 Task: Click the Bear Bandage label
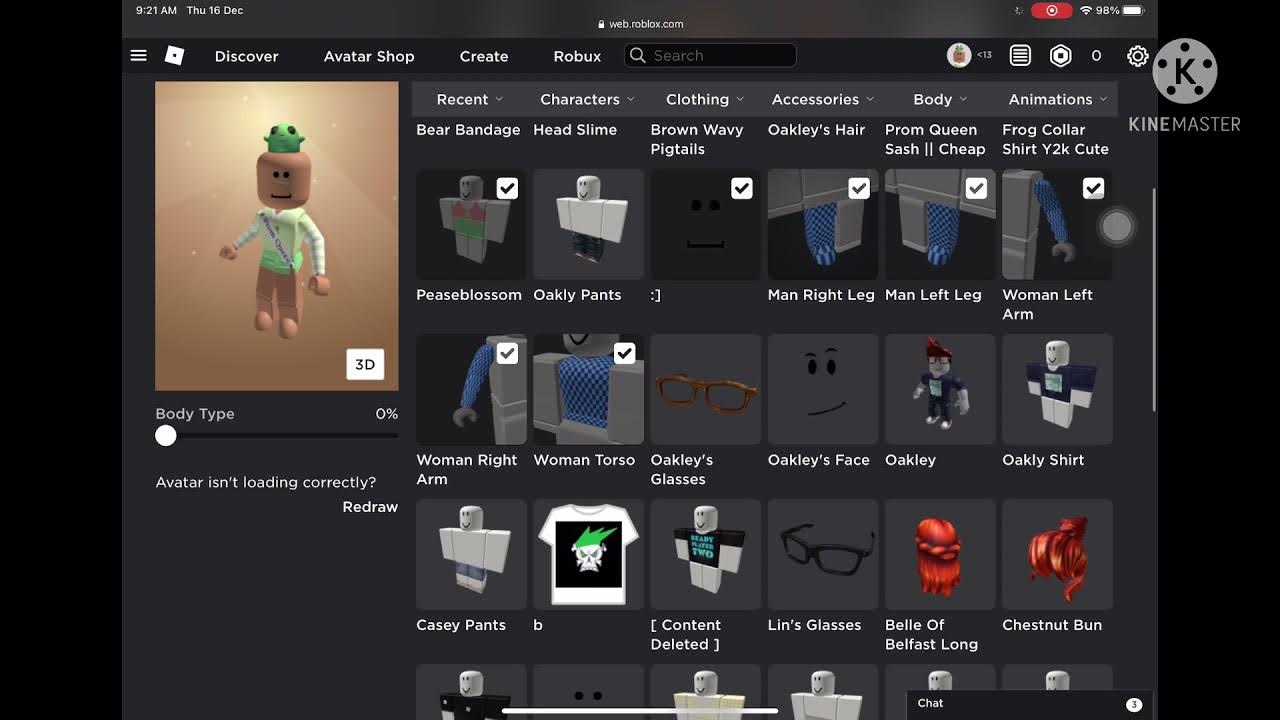point(468,130)
